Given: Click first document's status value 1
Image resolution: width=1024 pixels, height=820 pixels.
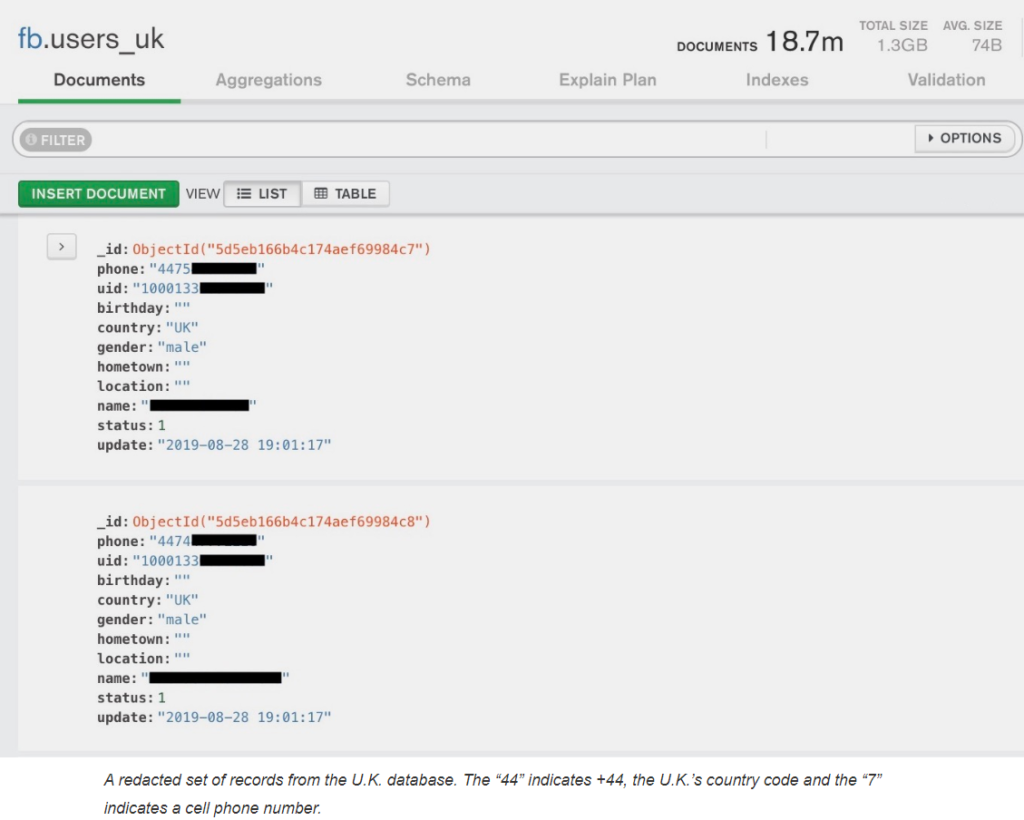Looking at the screenshot, I should tap(161, 426).
